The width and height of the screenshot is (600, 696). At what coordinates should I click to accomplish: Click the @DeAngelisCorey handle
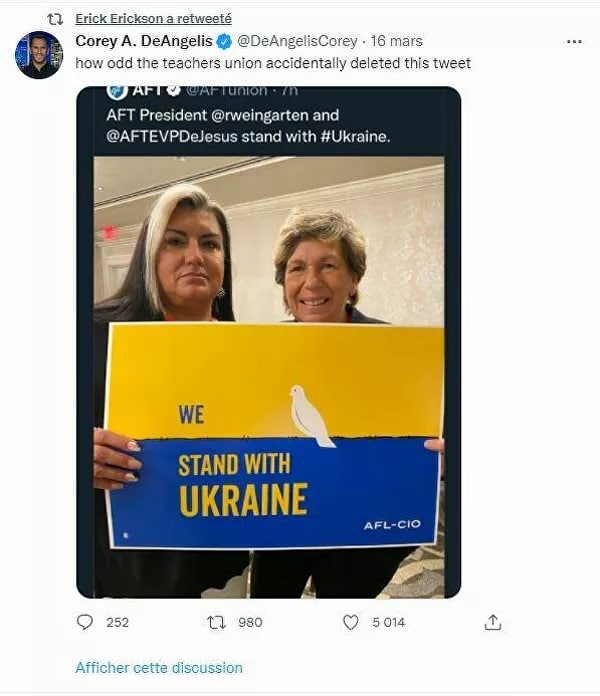[297, 41]
